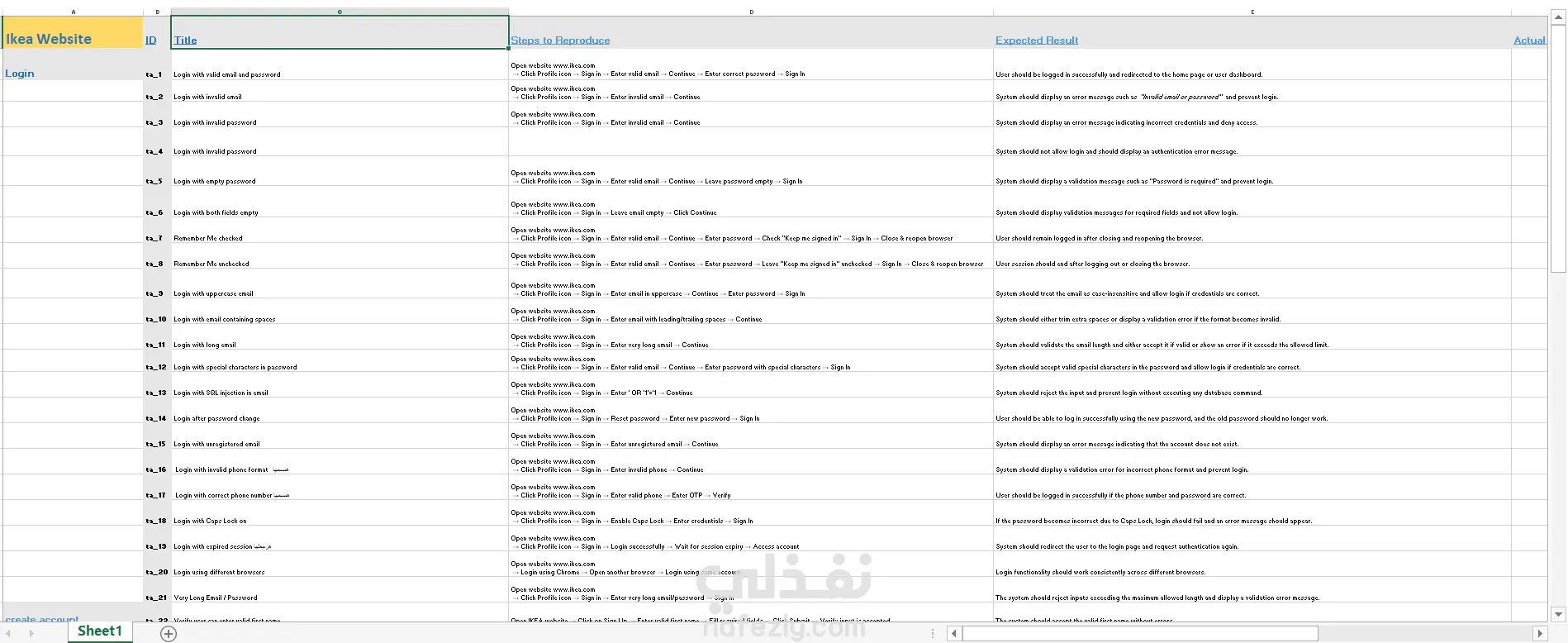1568x643 pixels.
Task: Select "Login with special characters in password" cell
Action: [340, 360]
